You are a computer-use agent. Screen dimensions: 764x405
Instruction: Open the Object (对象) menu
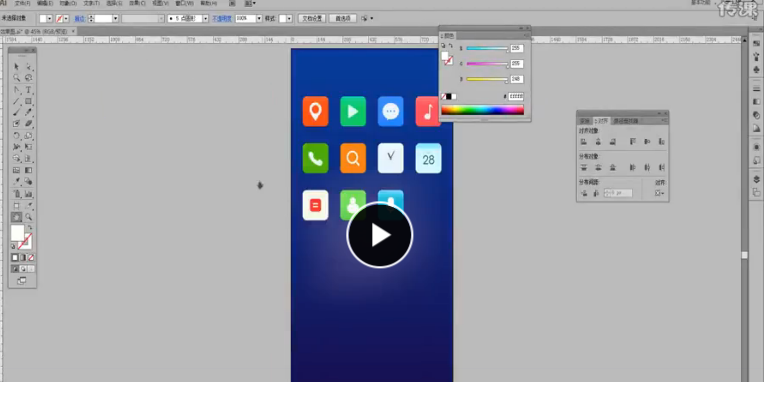[x=68, y=3]
